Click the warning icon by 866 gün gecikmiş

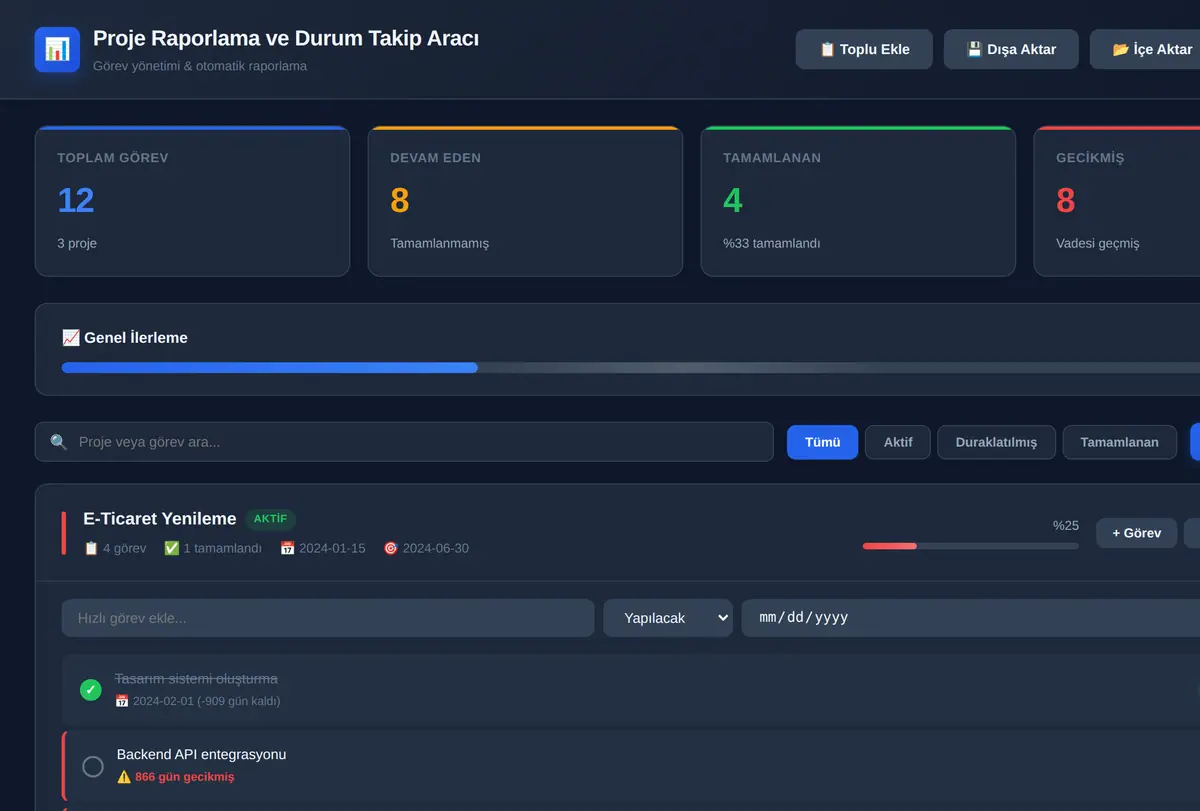(124, 777)
